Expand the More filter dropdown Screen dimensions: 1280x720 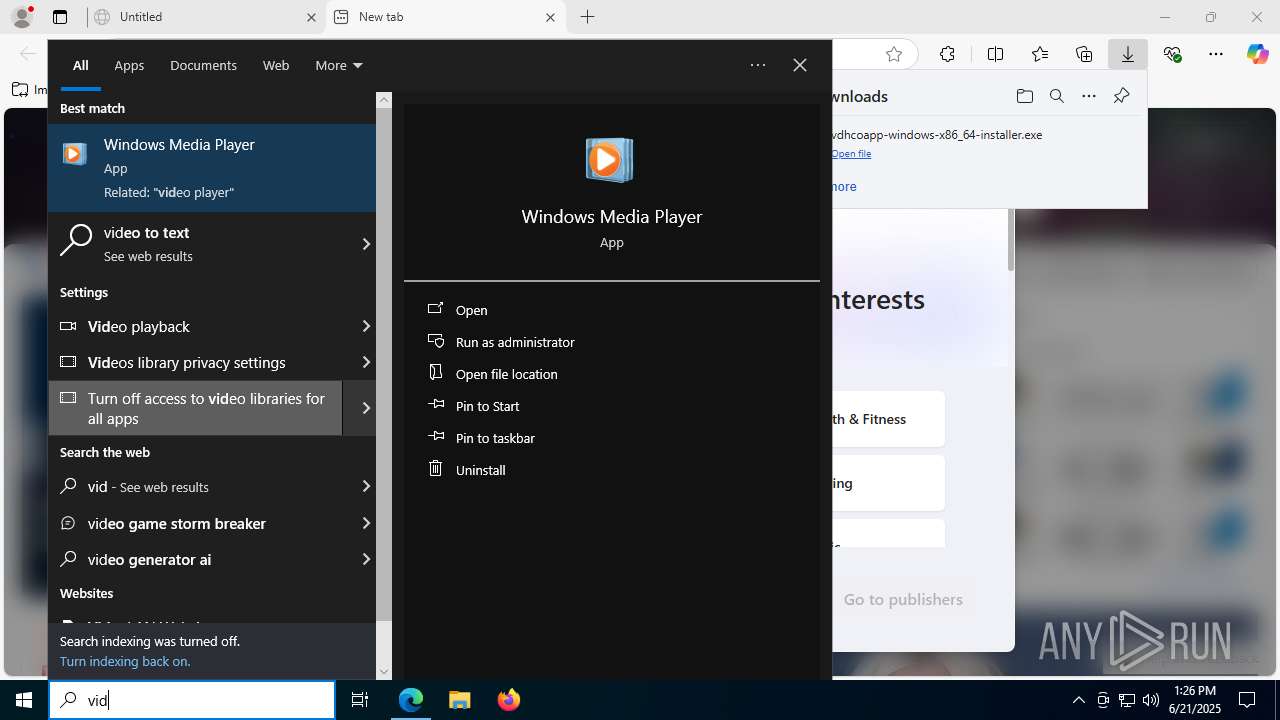(x=339, y=65)
